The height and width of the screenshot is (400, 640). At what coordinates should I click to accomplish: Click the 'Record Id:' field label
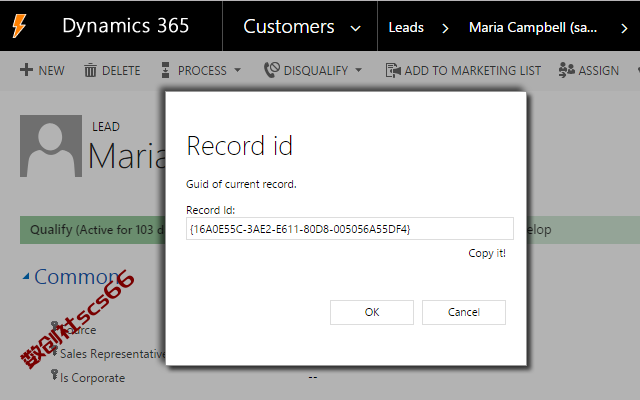click(211, 210)
